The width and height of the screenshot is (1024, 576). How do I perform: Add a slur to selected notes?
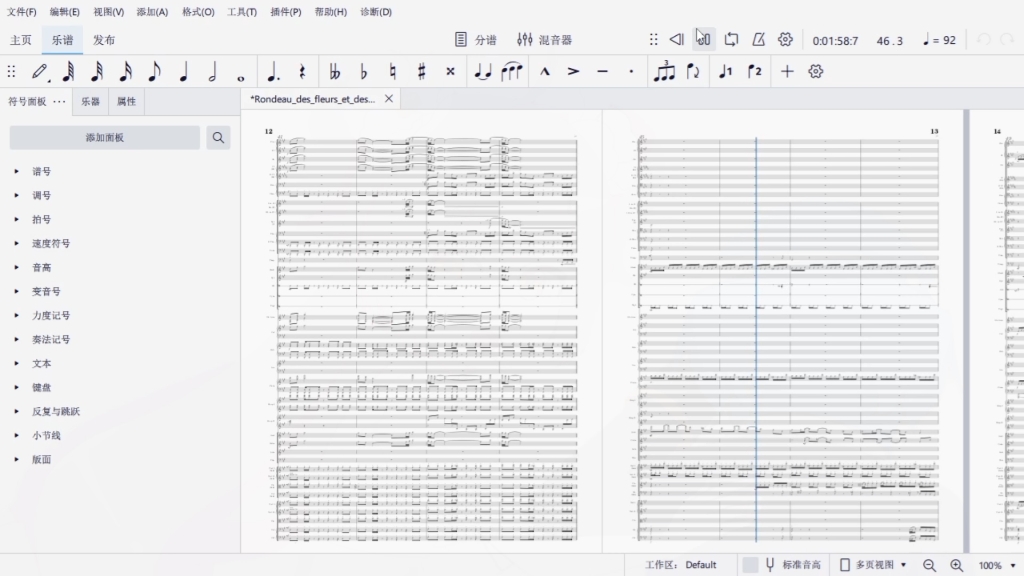[x=511, y=71]
